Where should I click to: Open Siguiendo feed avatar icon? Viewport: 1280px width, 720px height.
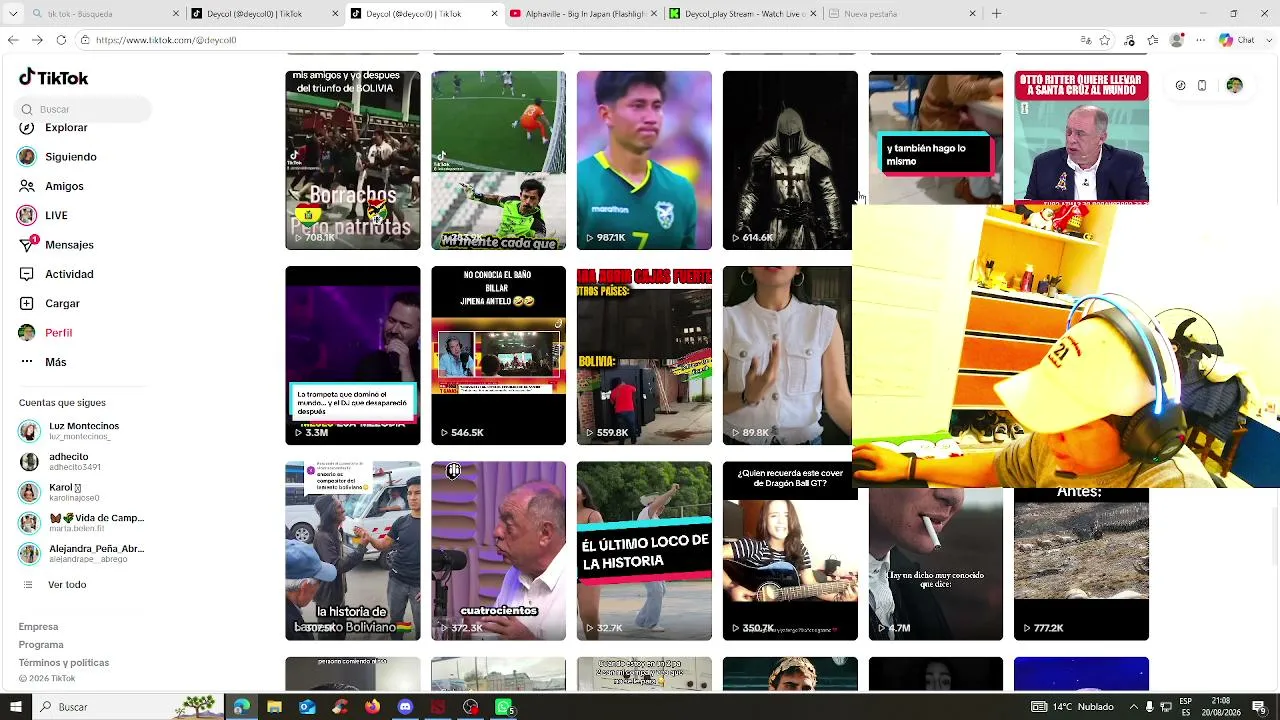coord(27,157)
